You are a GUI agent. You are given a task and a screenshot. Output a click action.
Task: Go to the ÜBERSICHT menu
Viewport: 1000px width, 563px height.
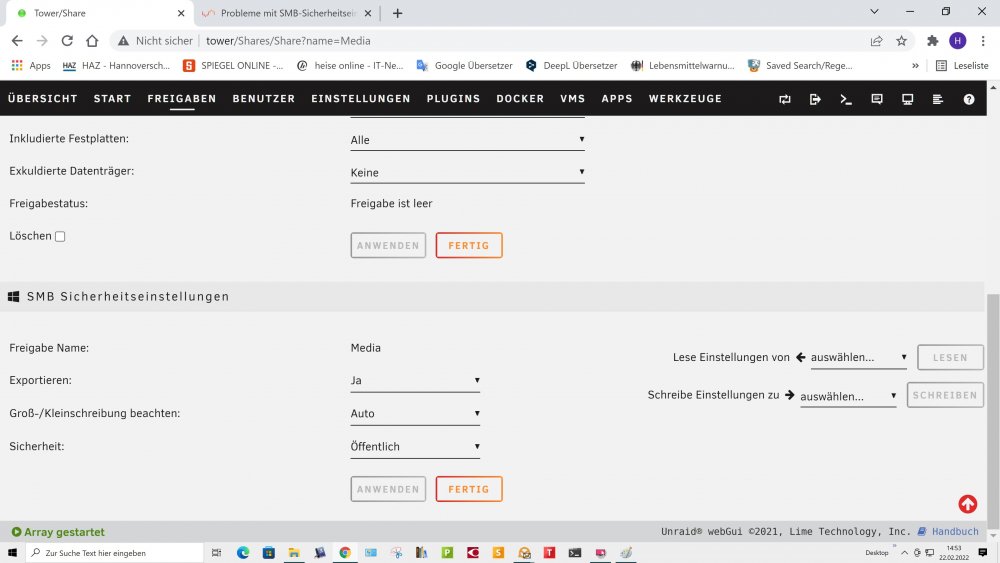[x=43, y=99]
